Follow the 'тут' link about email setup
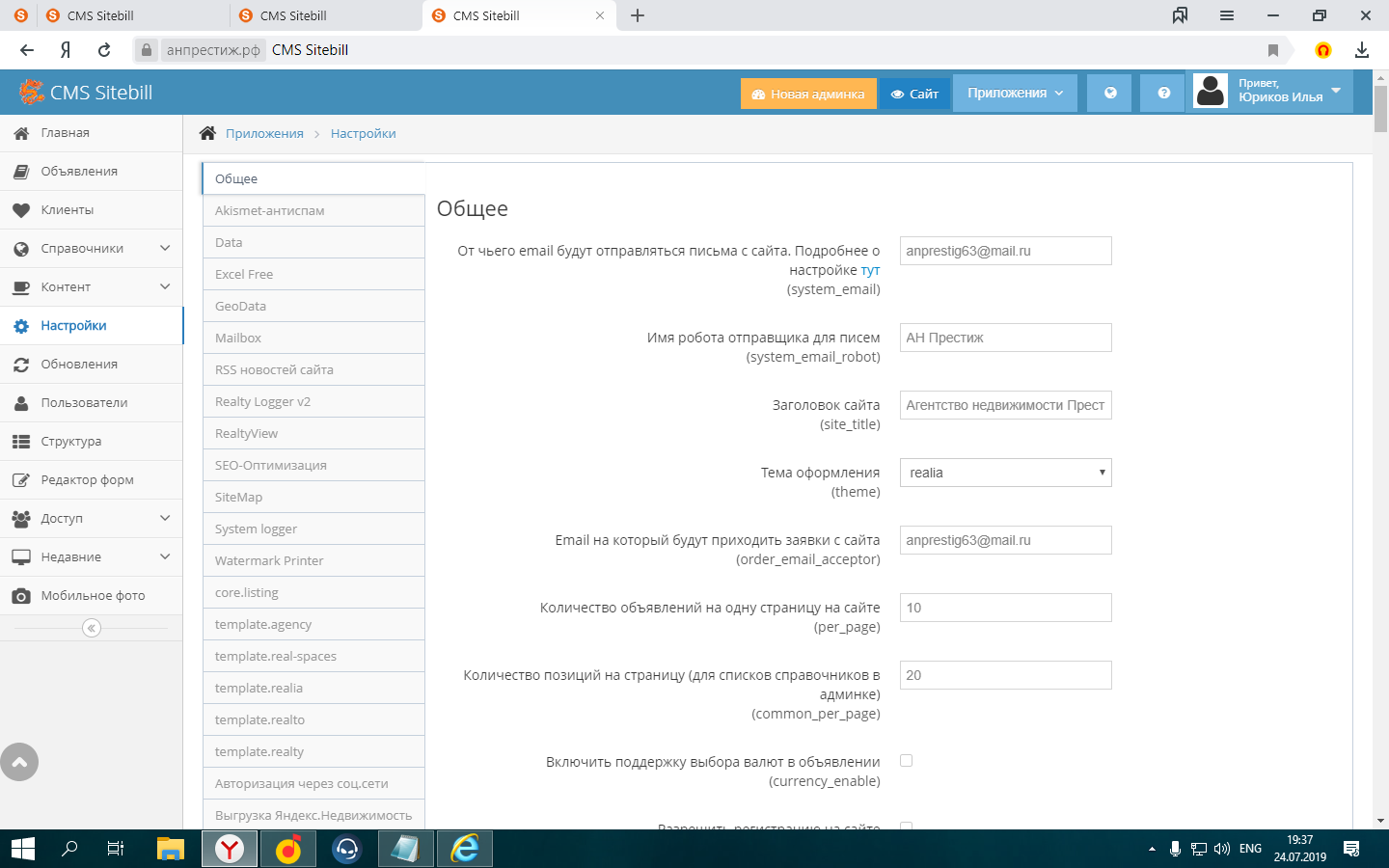 (x=870, y=270)
